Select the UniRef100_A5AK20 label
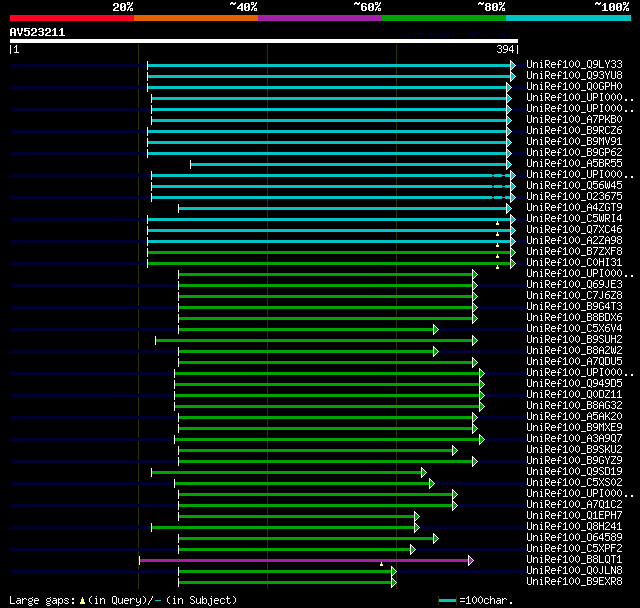The height and width of the screenshot is (608, 640). (x=574, y=417)
